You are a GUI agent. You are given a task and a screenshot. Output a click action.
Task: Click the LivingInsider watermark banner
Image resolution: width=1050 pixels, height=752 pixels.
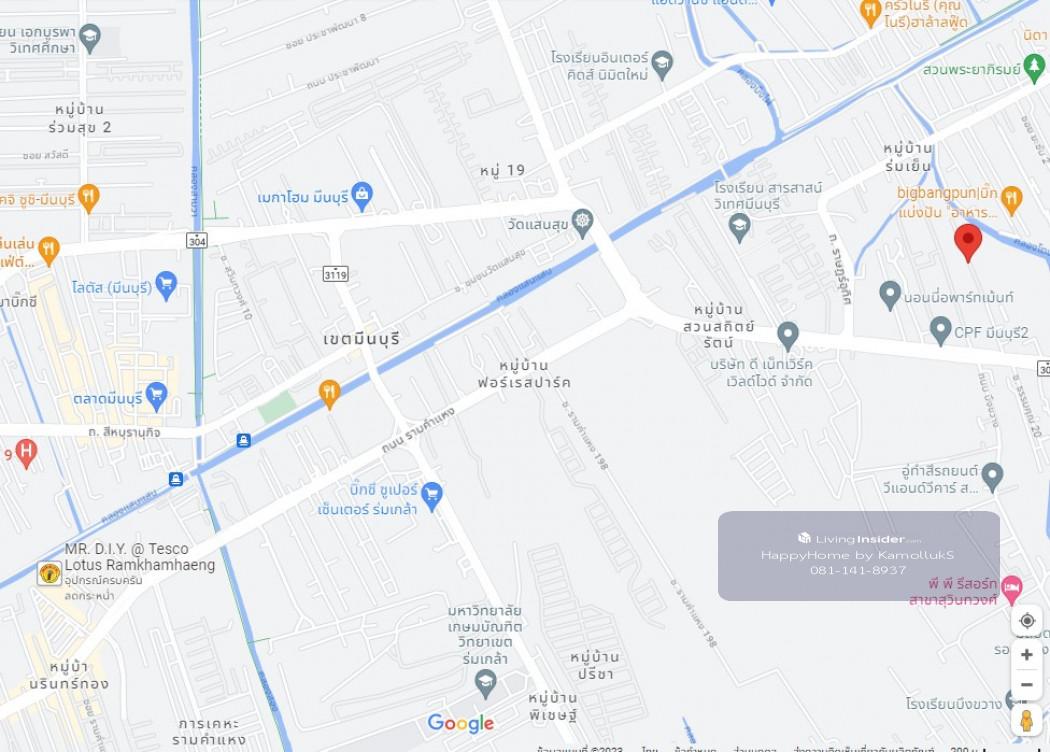[858, 556]
